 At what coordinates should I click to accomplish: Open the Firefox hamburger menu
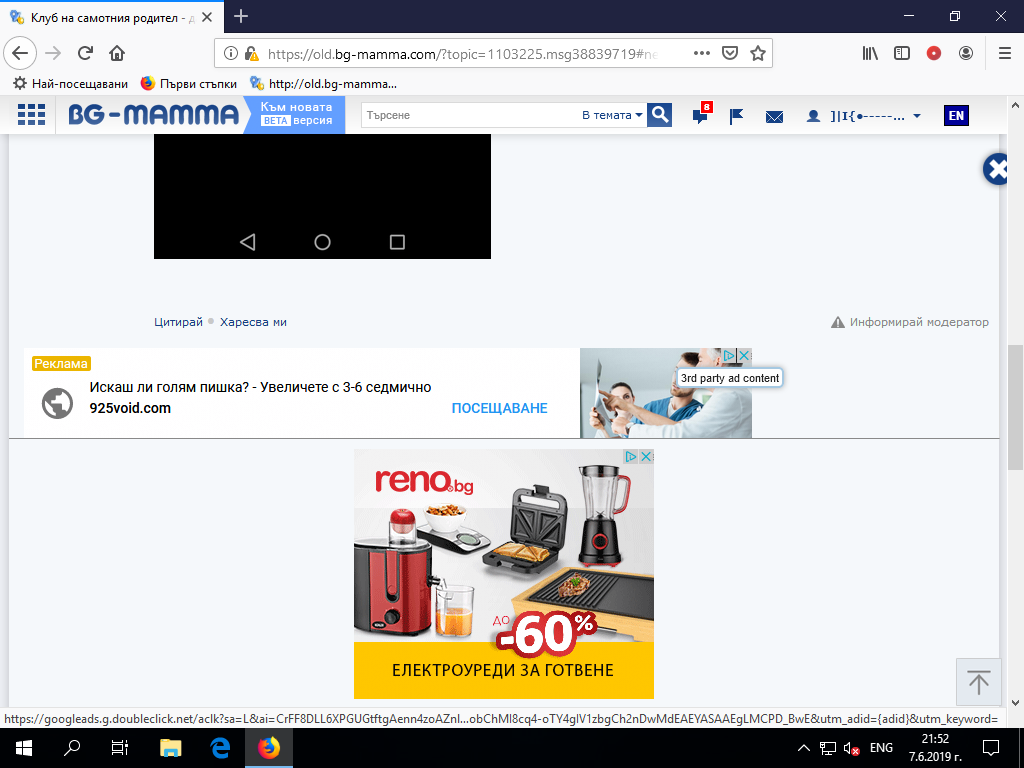click(x=1004, y=53)
